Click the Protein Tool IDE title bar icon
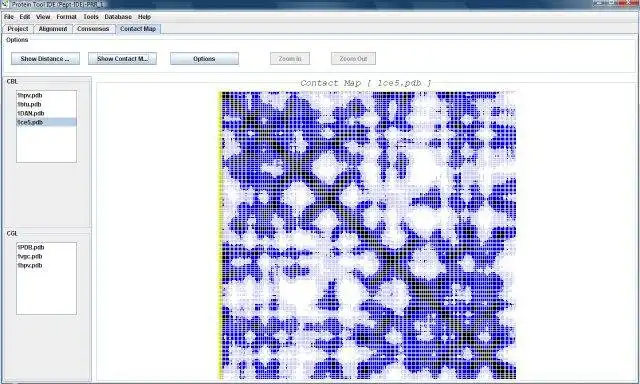640x384 pixels. (x=5, y=4)
